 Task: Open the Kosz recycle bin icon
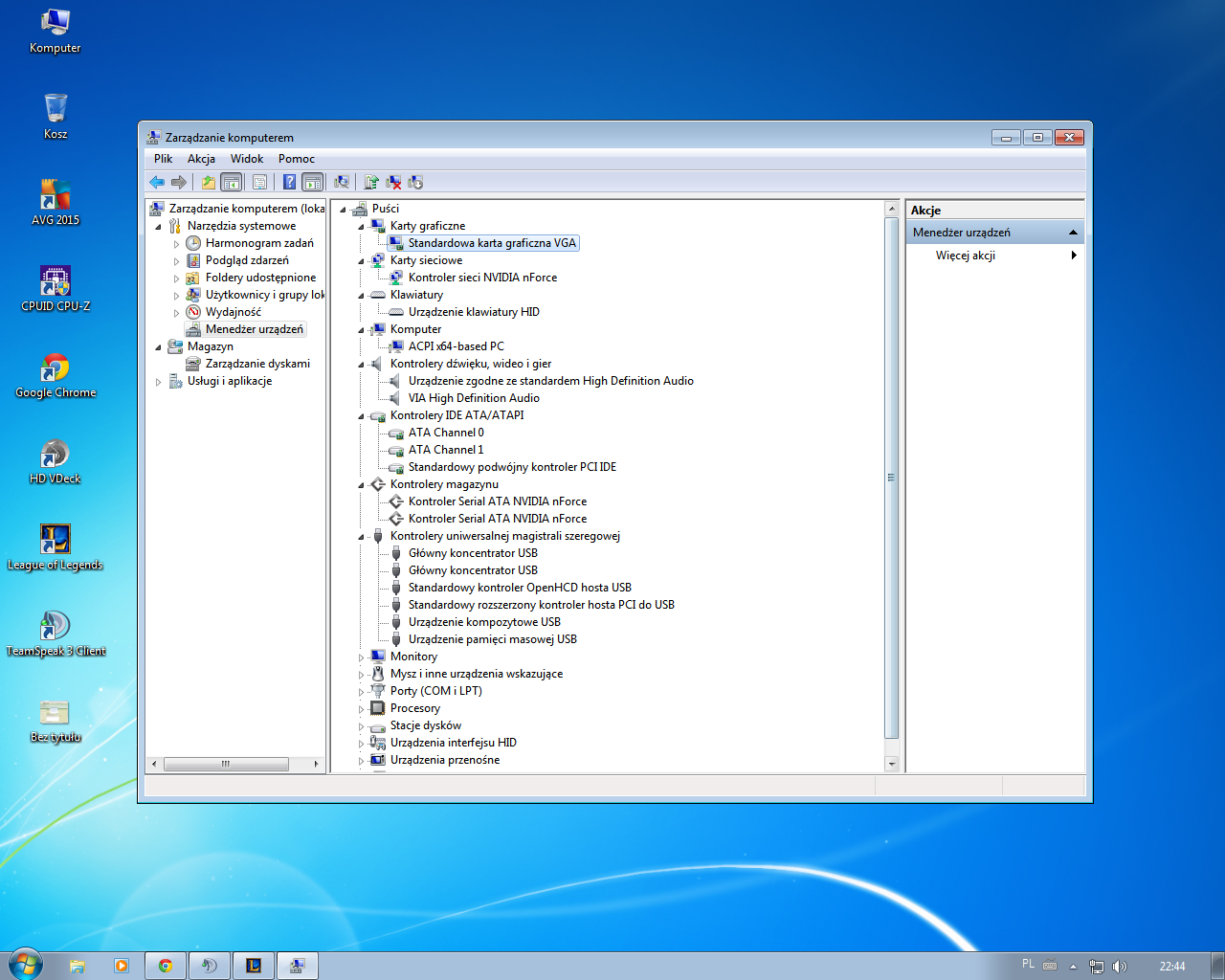click(x=56, y=116)
